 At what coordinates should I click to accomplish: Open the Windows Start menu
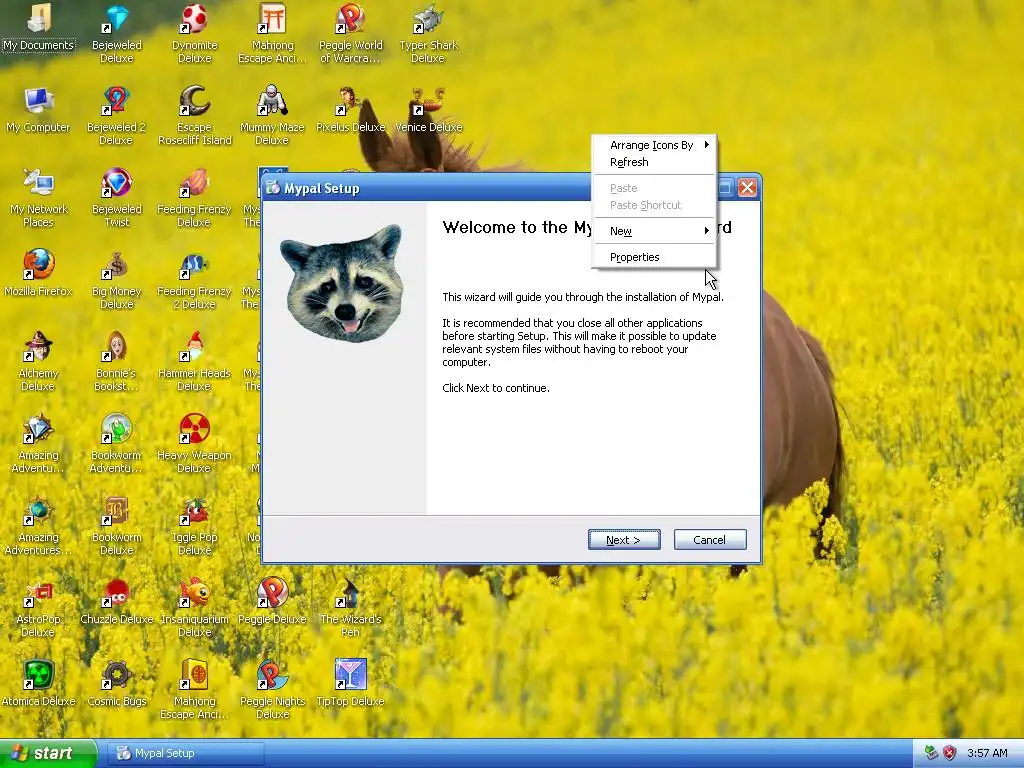[x=48, y=753]
